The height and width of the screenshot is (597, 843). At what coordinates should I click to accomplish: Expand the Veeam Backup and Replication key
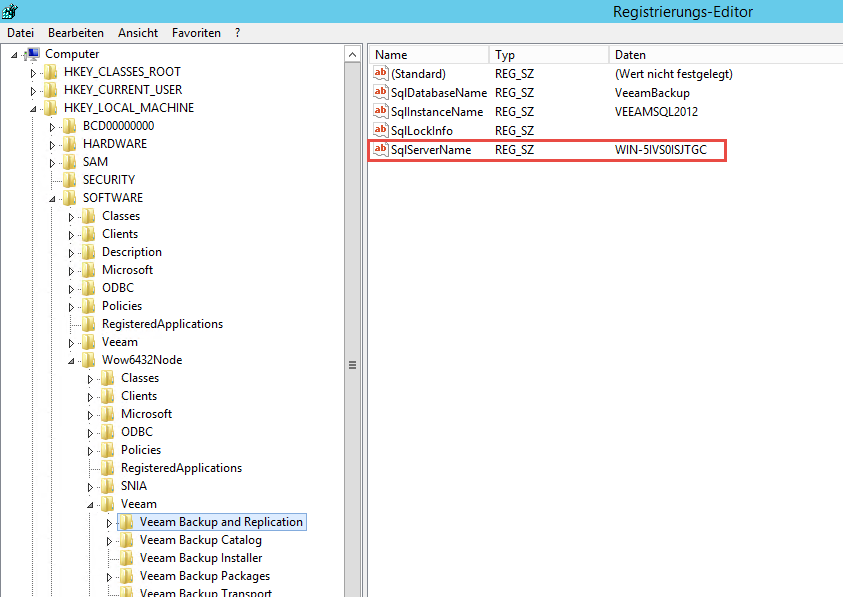click(109, 523)
